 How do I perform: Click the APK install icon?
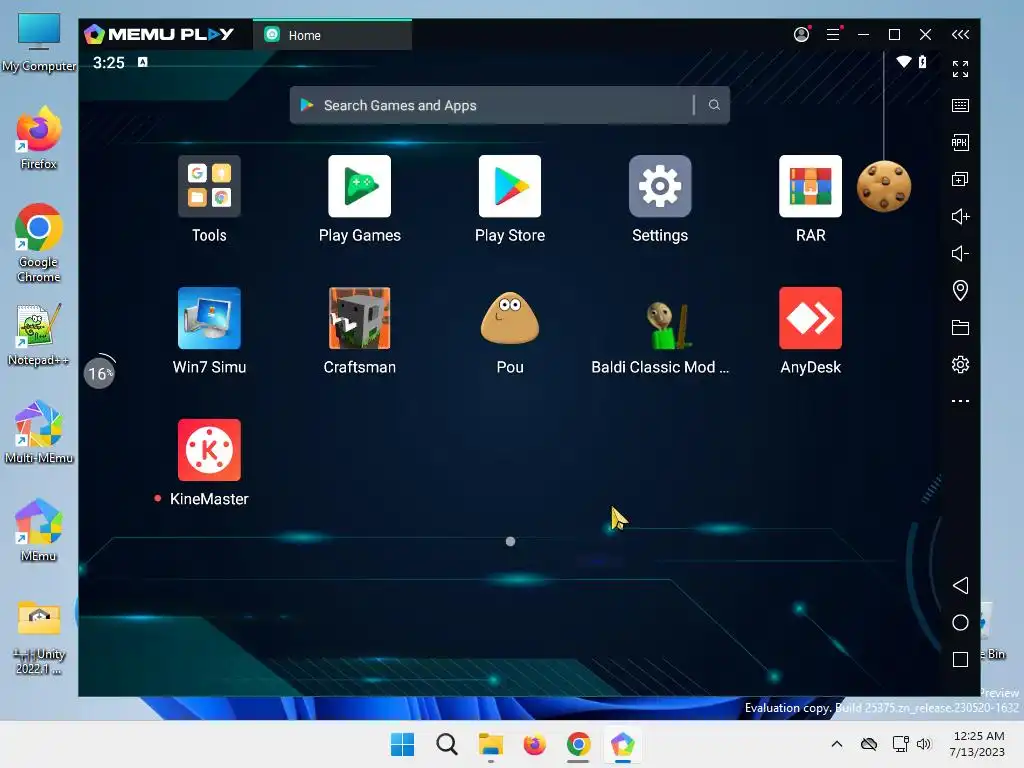point(960,142)
